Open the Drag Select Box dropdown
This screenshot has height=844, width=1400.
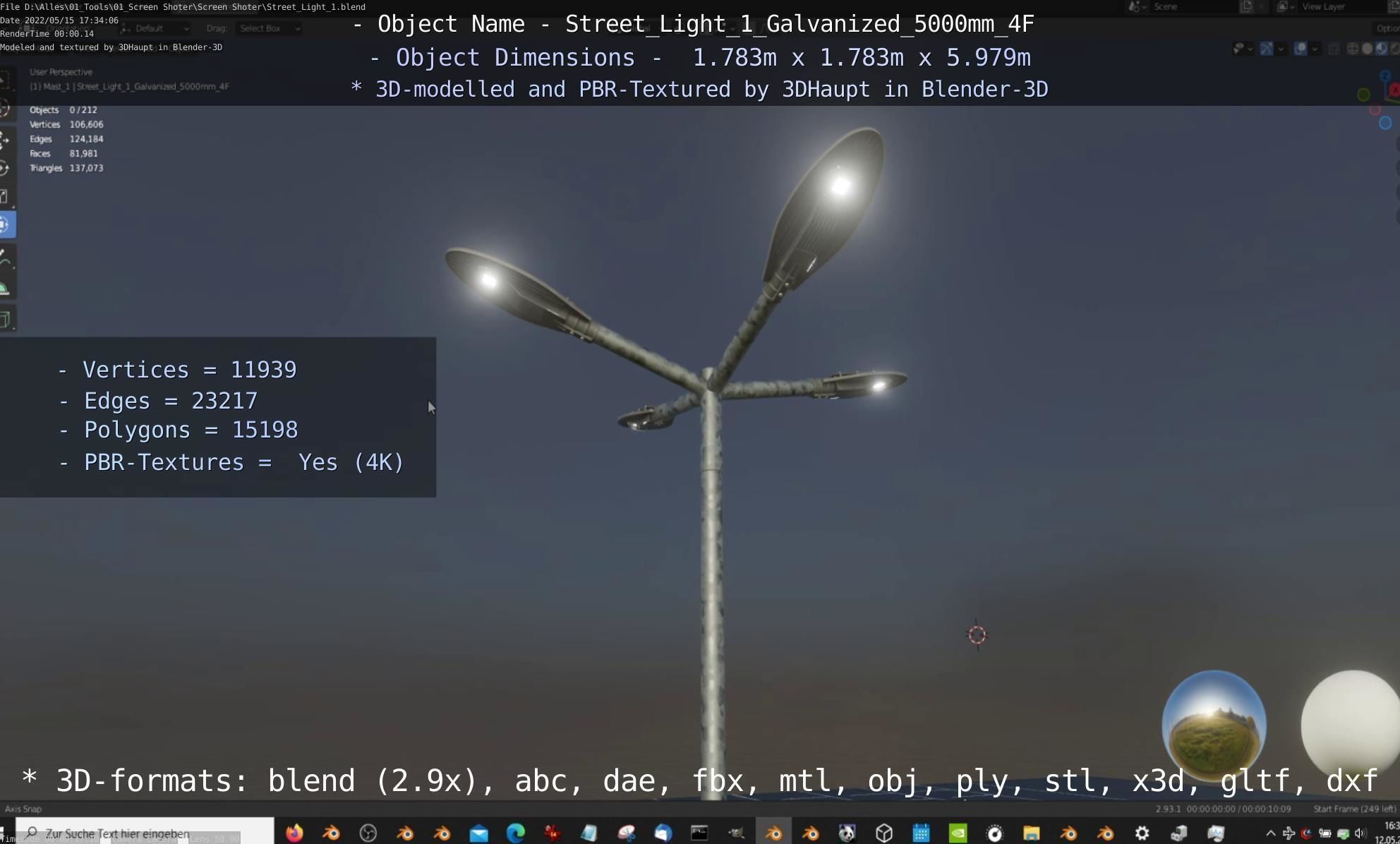[x=269, y=28]
